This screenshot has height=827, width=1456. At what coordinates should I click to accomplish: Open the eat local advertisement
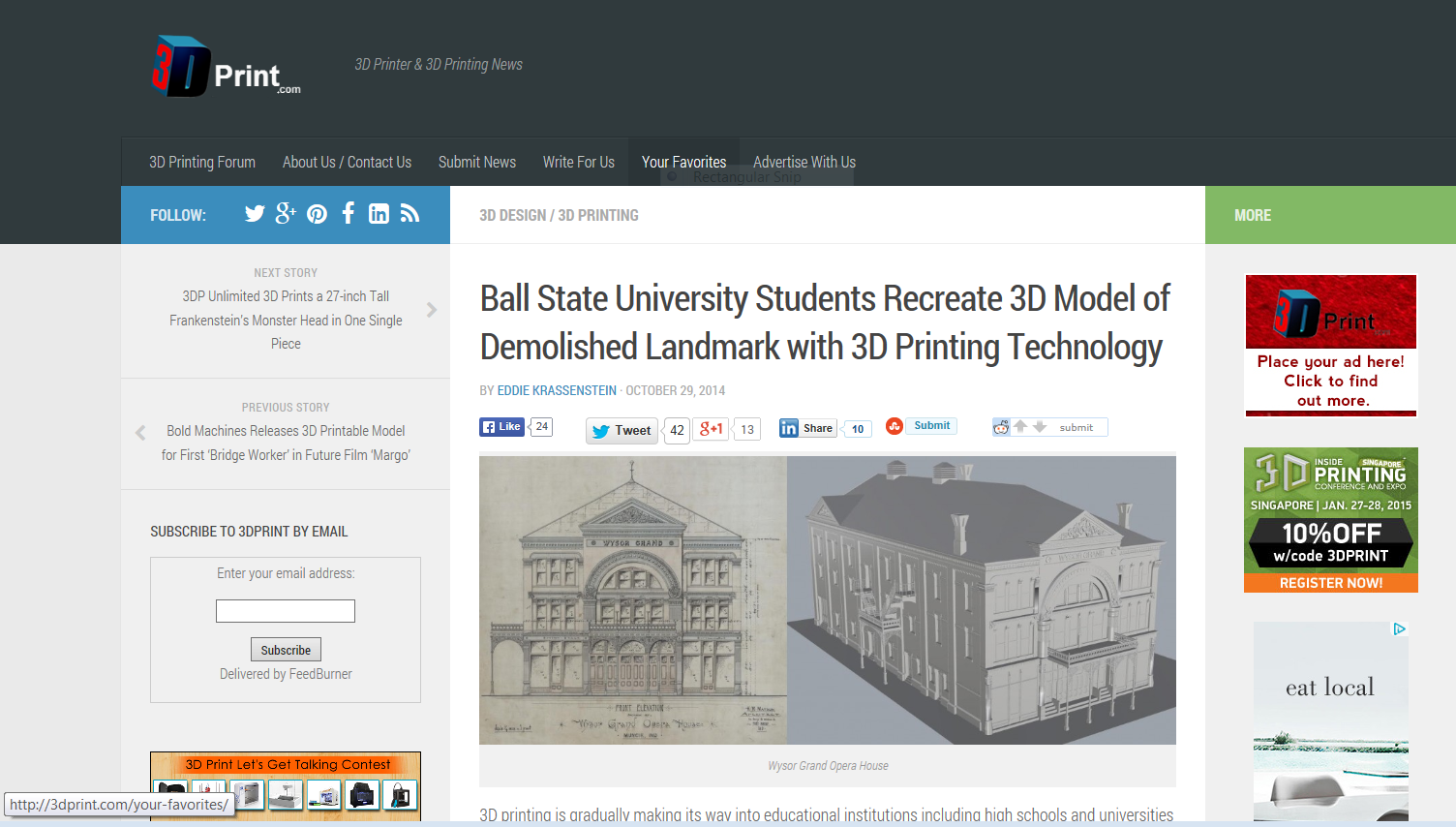(1331, 721)
